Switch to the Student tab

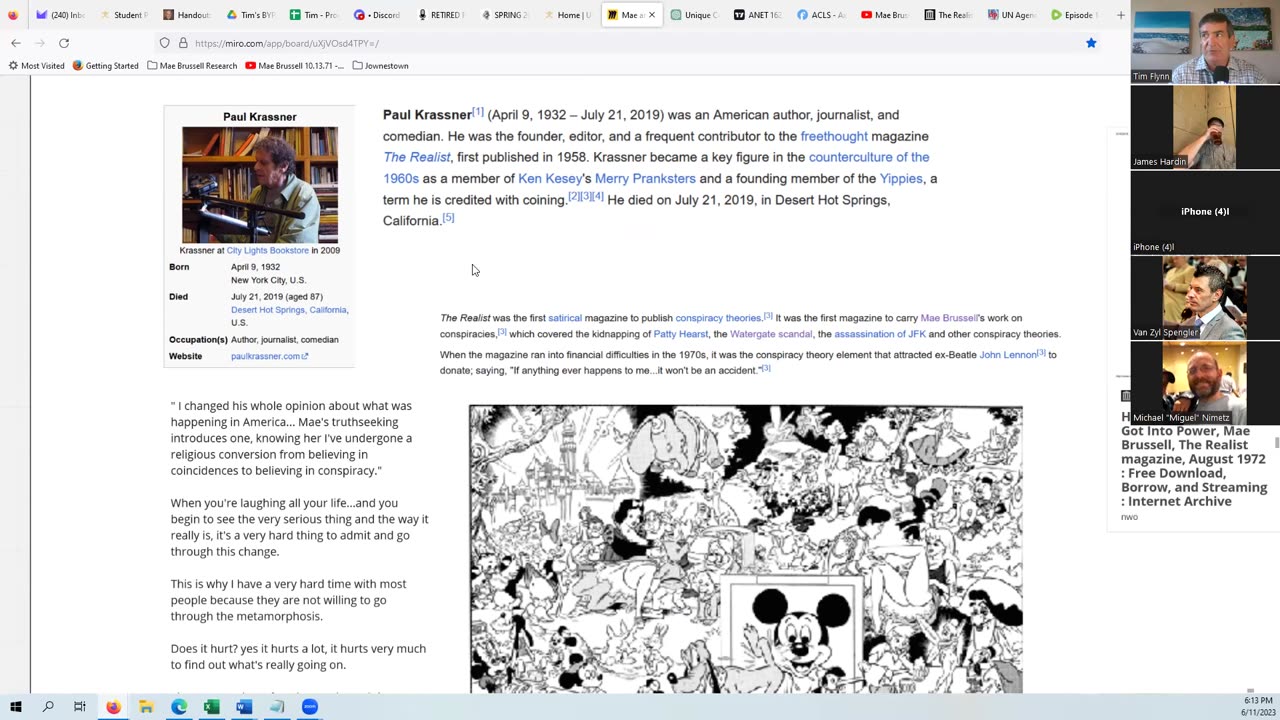click(x=124, y=15)
